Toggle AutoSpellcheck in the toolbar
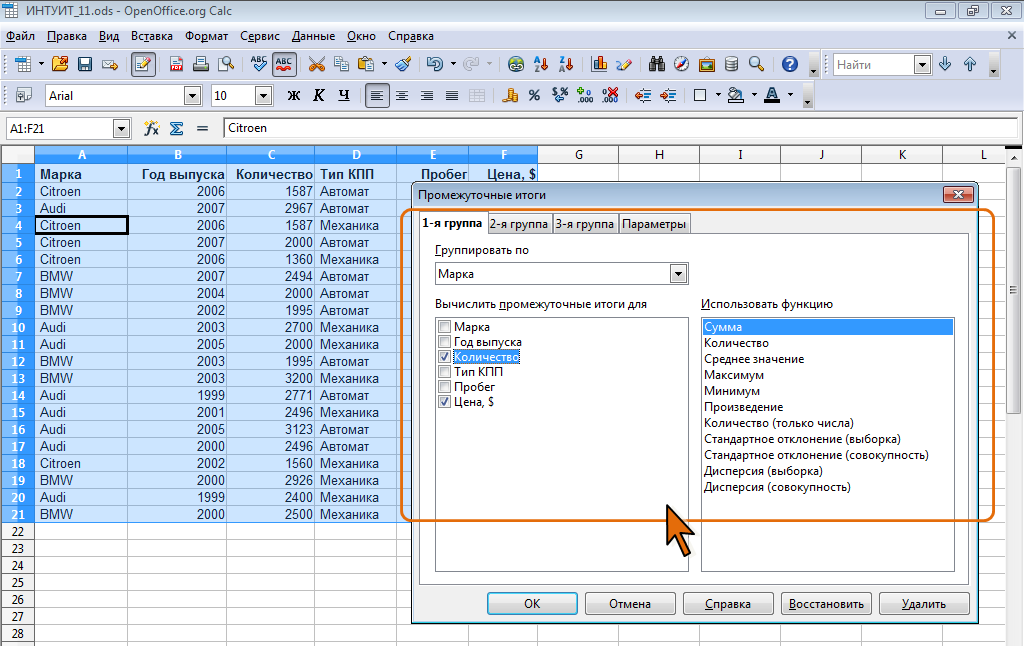Image resolution: width=1024 pixels, height=646 pixels. pos(284,64)
